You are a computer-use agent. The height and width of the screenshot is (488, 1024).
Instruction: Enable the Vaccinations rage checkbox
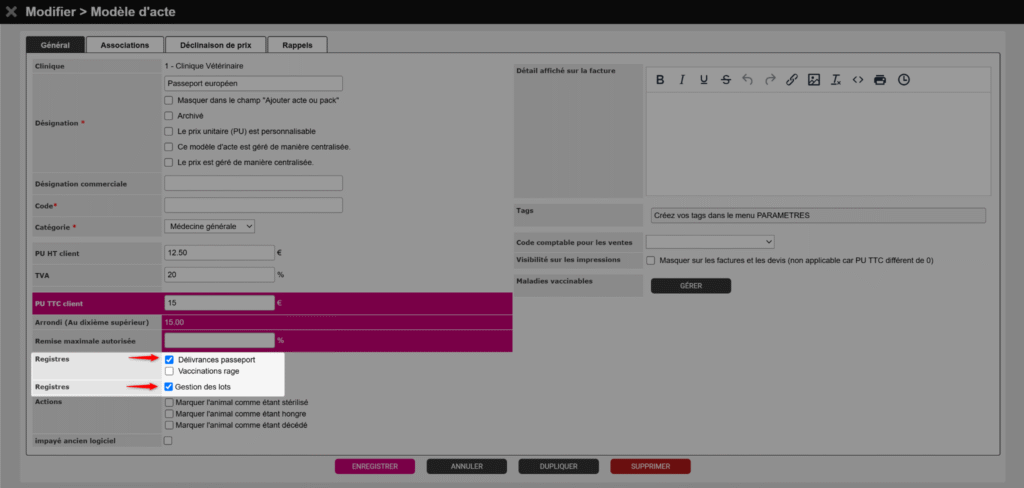pos(169,371)
